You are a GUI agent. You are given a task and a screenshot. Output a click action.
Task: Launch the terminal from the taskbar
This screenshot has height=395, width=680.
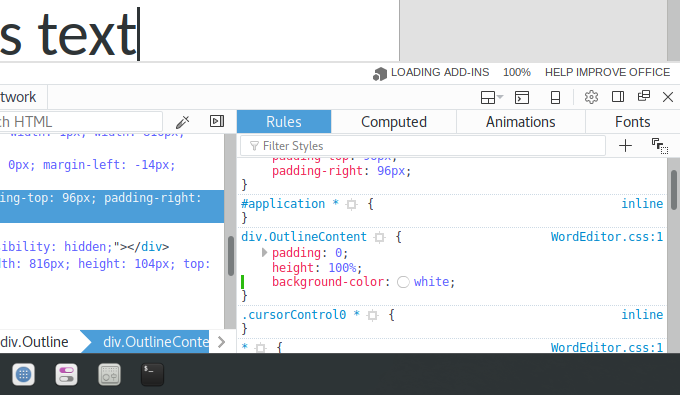click(x=152, y=374)
